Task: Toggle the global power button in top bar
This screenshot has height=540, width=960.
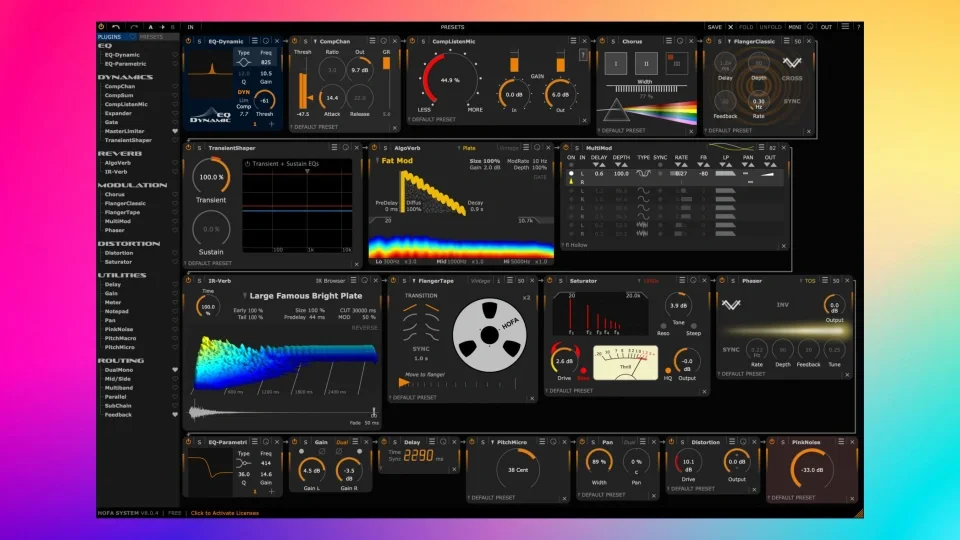Action: pos(101,27)
